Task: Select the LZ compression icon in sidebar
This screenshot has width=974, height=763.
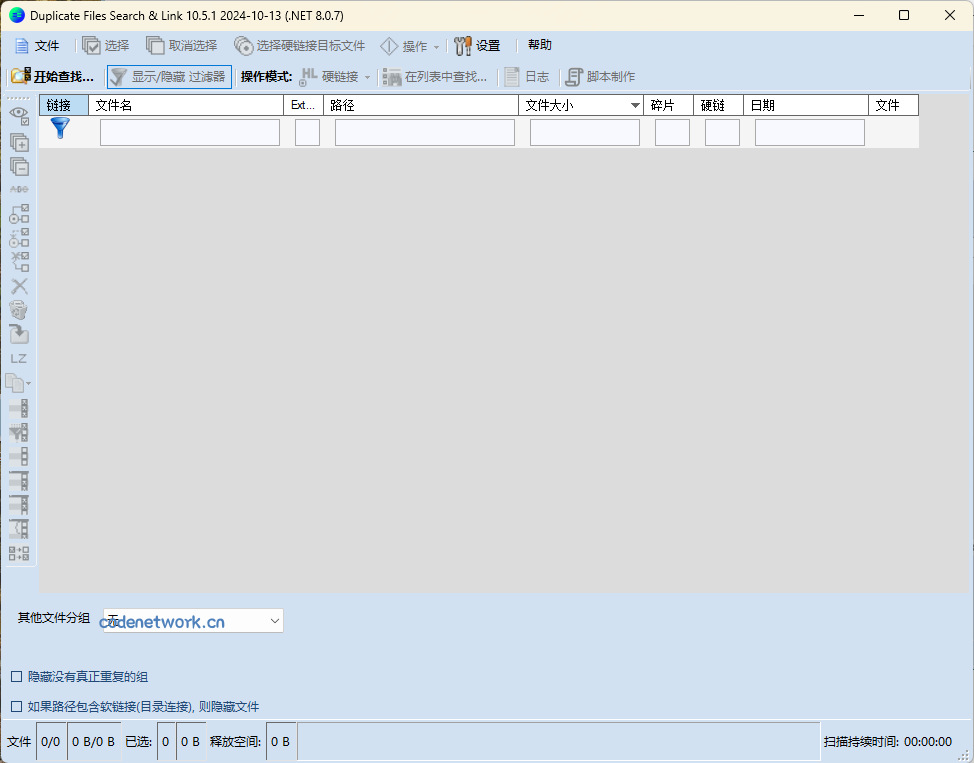Action: (18, 357)
